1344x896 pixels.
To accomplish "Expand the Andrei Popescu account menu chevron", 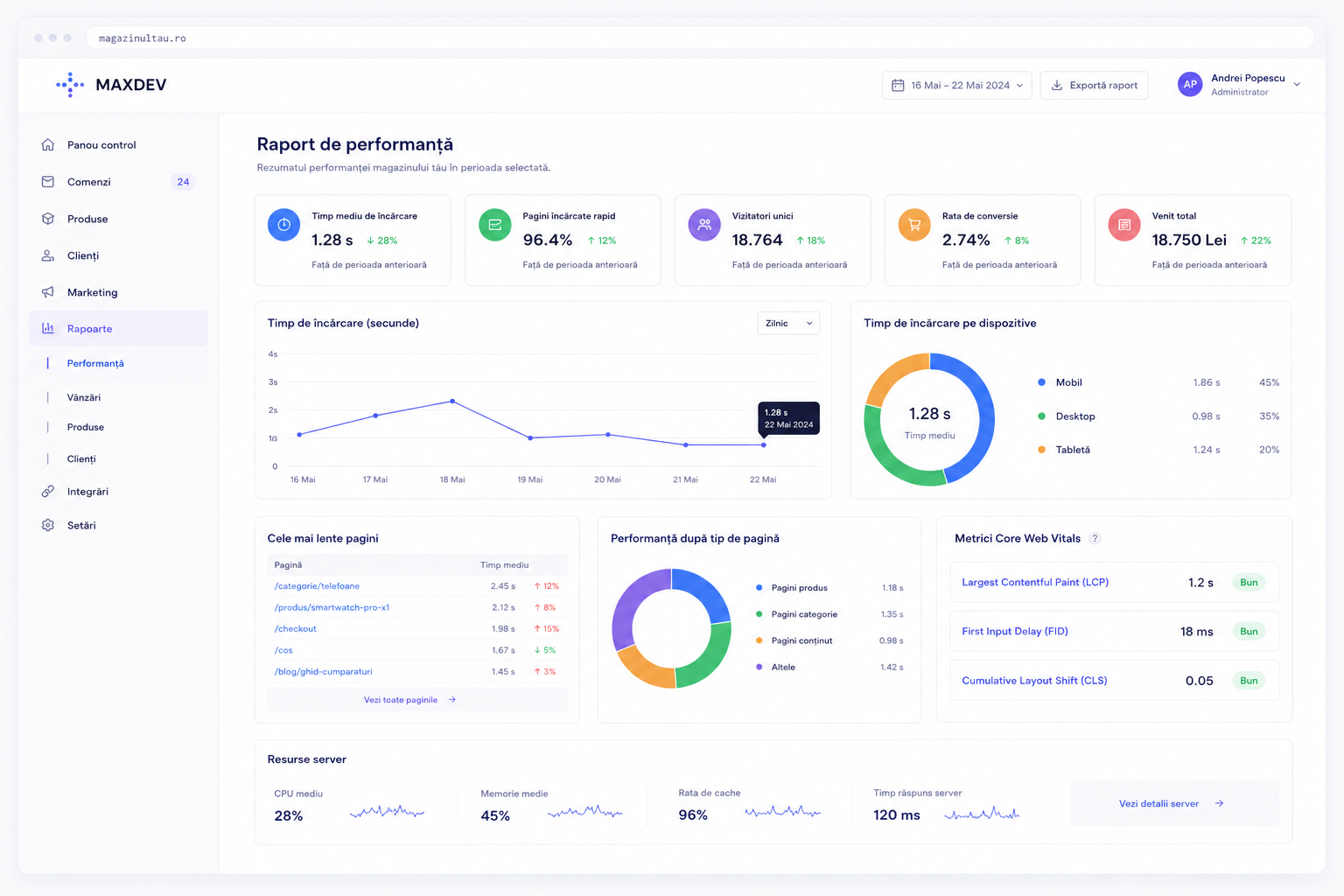I will tap(1297, 85).
